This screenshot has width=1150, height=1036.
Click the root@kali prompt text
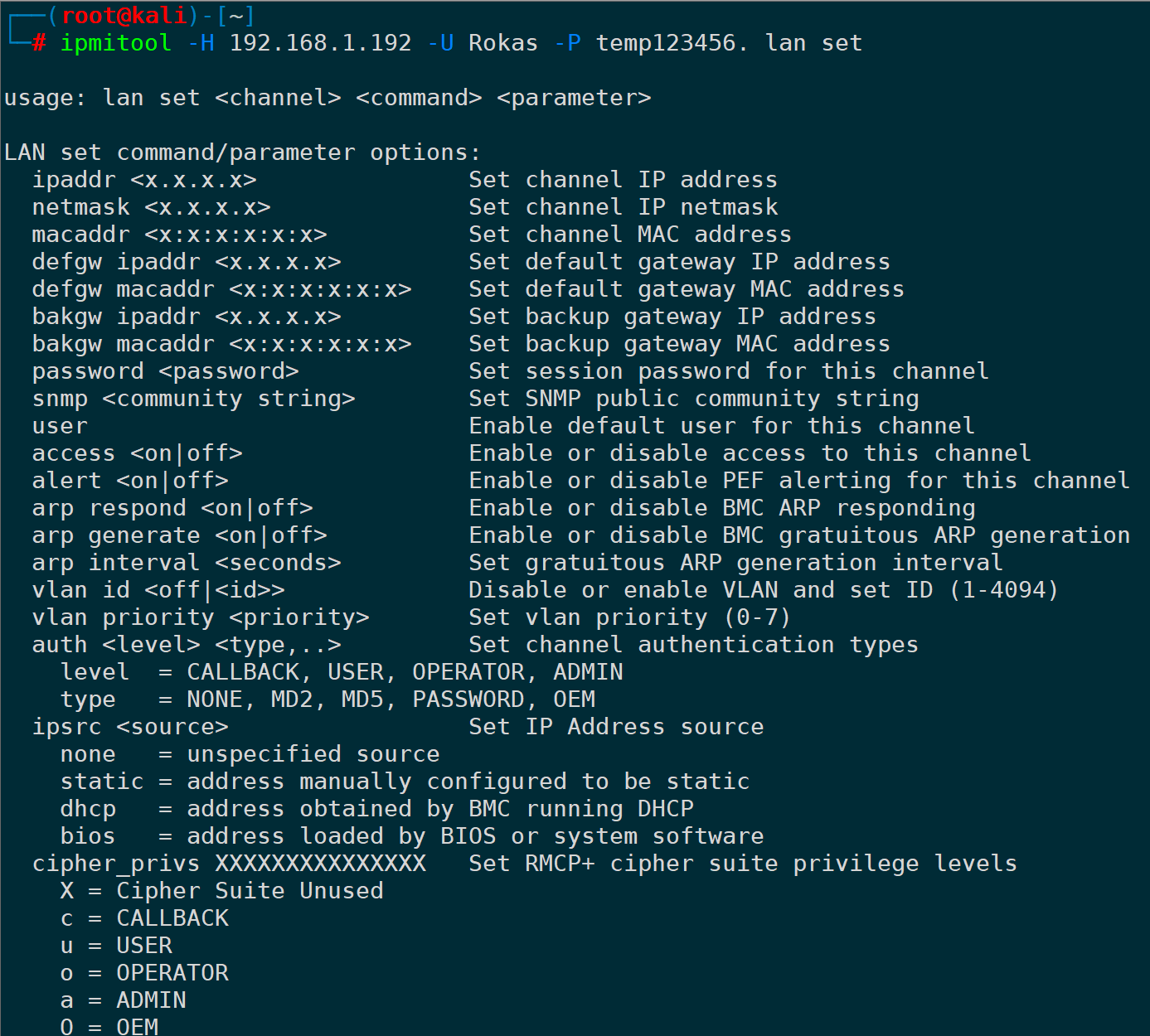coord(124,16)
